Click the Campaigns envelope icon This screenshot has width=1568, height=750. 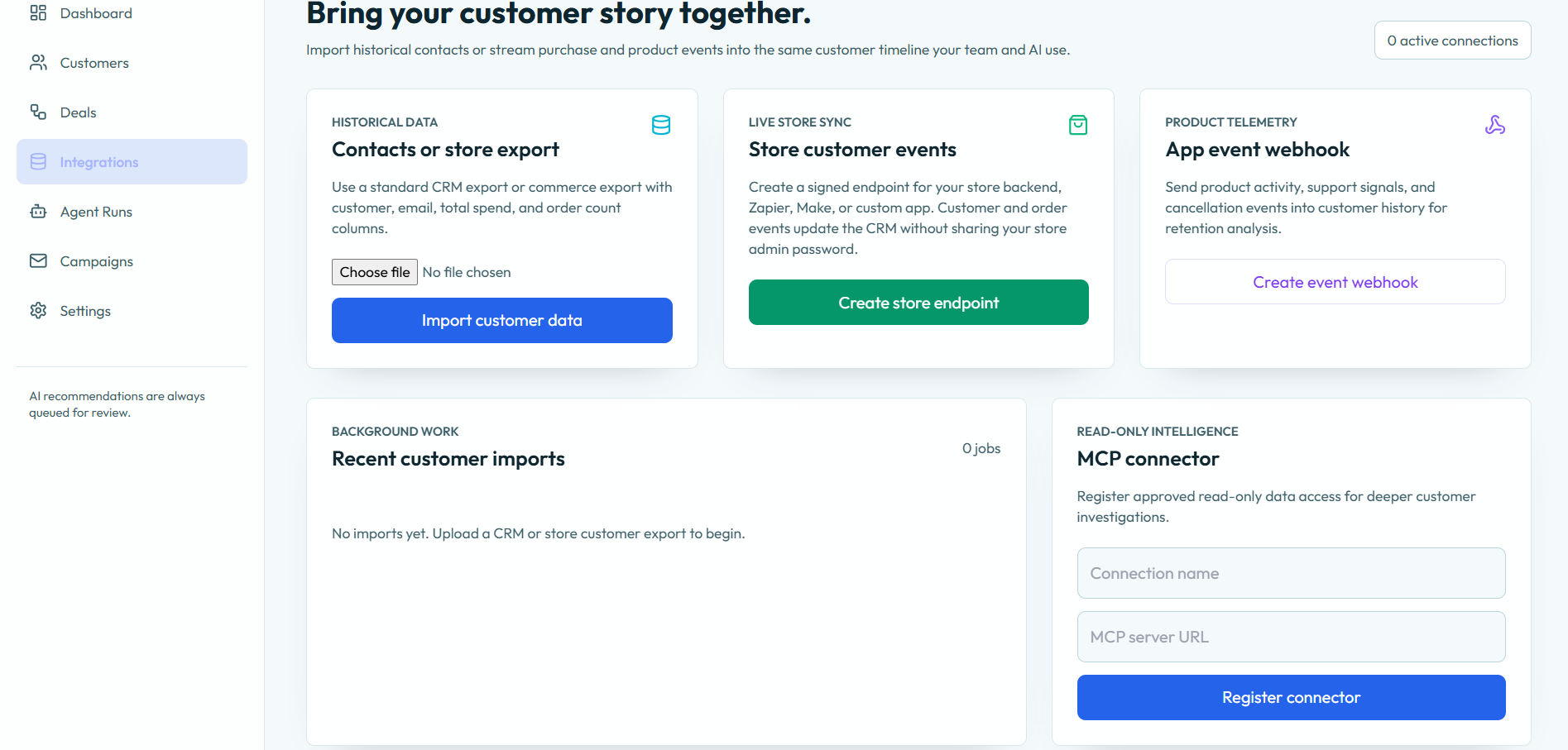pos(38,261)
